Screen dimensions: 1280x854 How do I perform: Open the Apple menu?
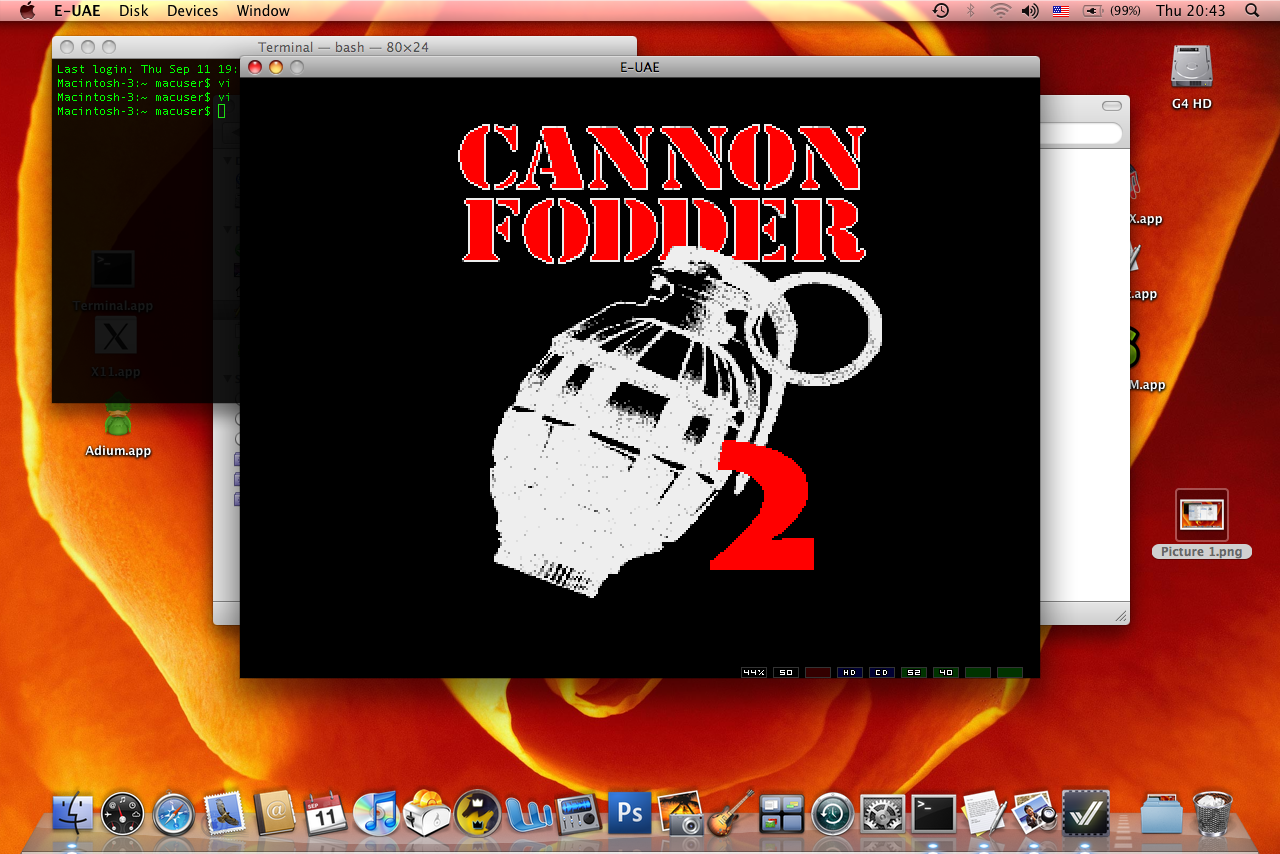click(x=27, y=11)
